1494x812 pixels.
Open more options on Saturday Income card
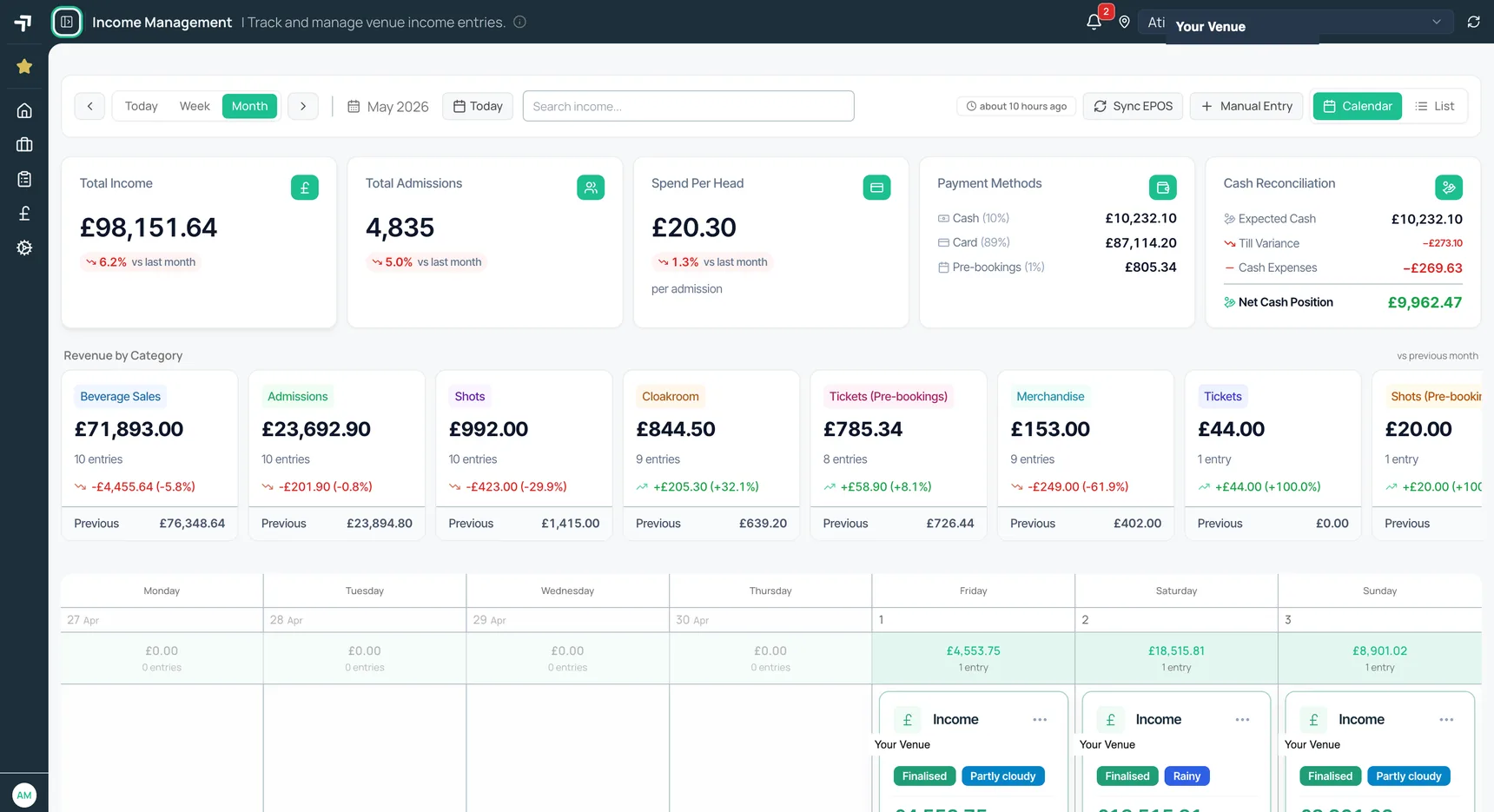point(1243,719)
